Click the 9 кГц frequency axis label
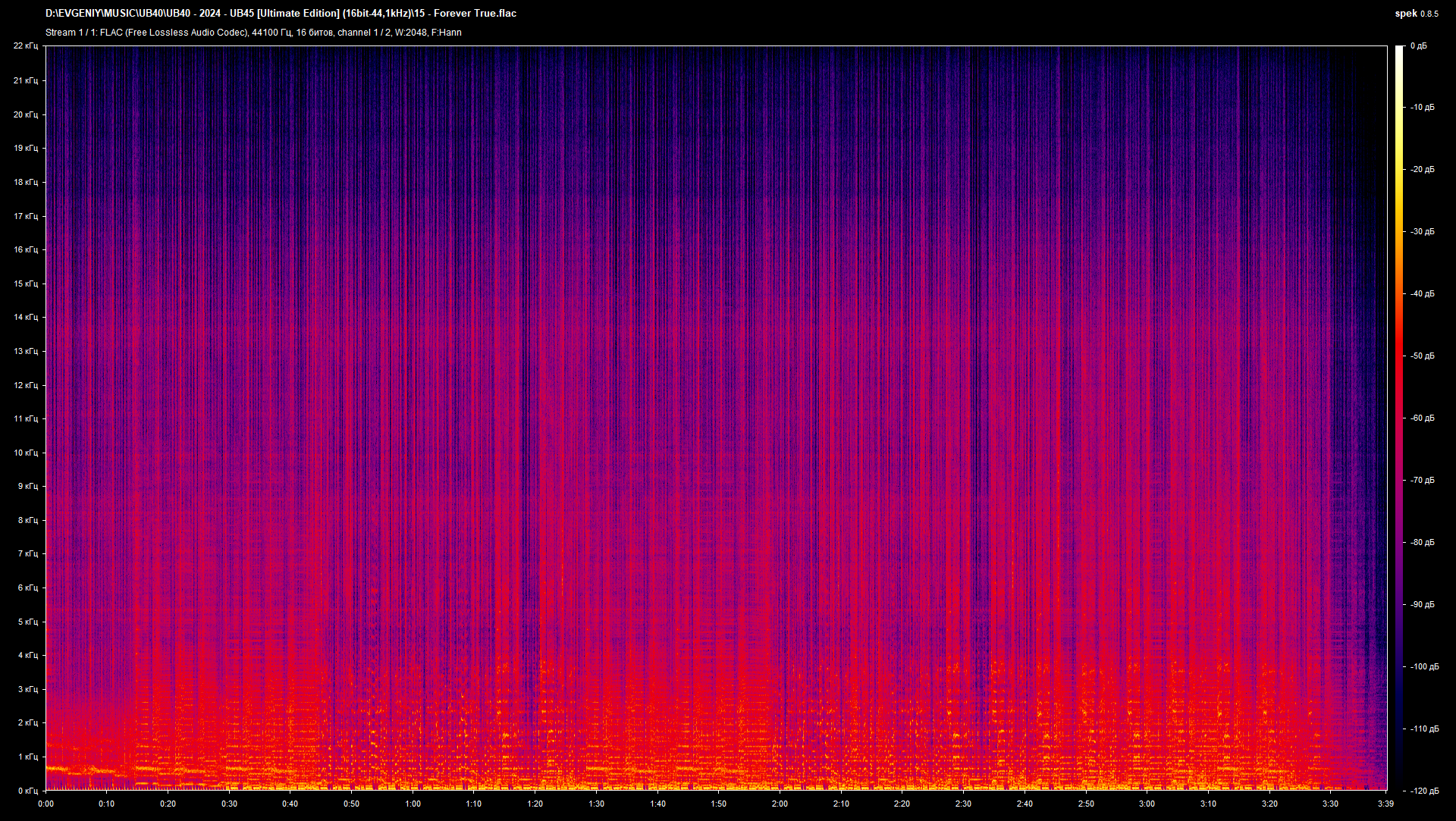 tap(27, 486)
